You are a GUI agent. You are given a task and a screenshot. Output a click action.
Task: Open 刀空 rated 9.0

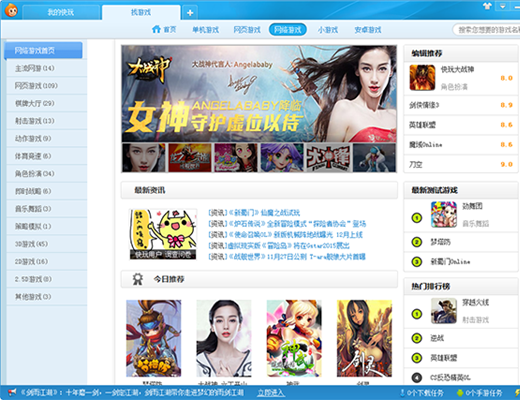tap(461, 164)
